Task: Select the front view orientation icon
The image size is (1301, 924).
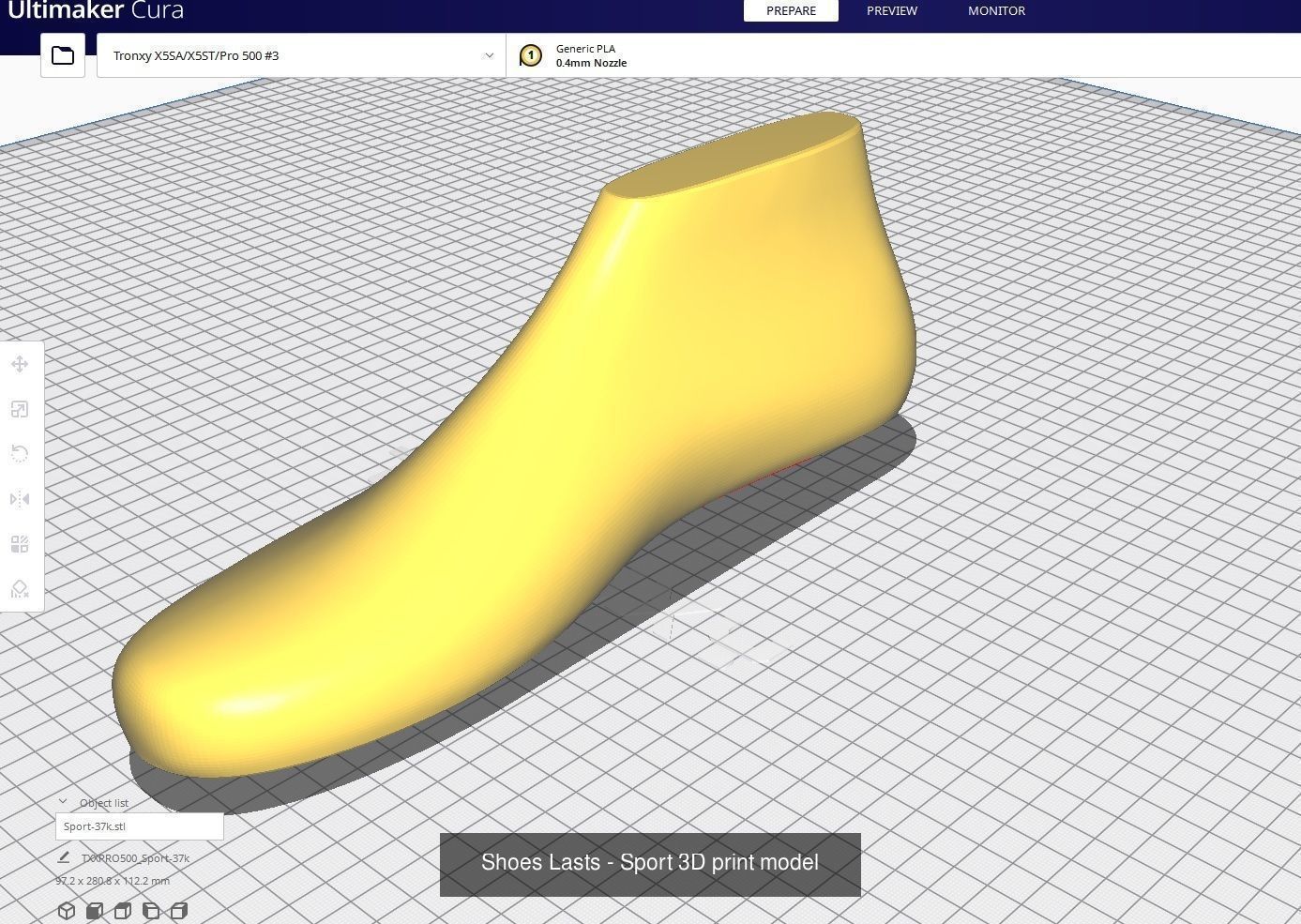Action: (x=94, y=910)
